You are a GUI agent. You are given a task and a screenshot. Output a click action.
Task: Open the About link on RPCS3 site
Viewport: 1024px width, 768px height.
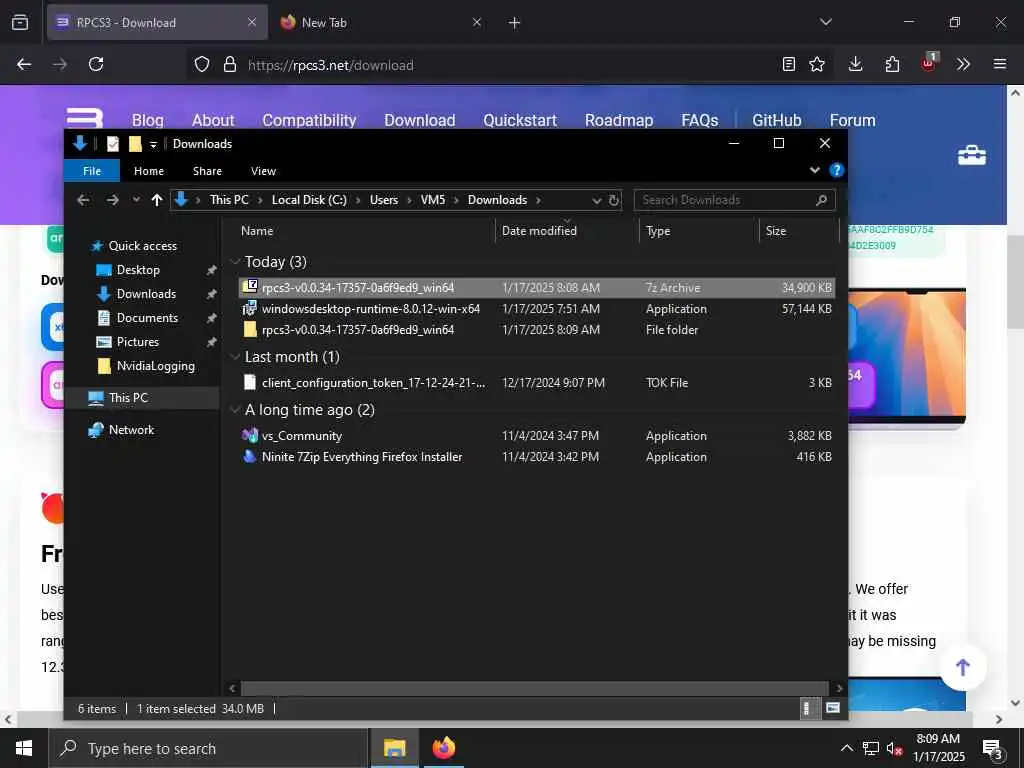coord(213,120)
